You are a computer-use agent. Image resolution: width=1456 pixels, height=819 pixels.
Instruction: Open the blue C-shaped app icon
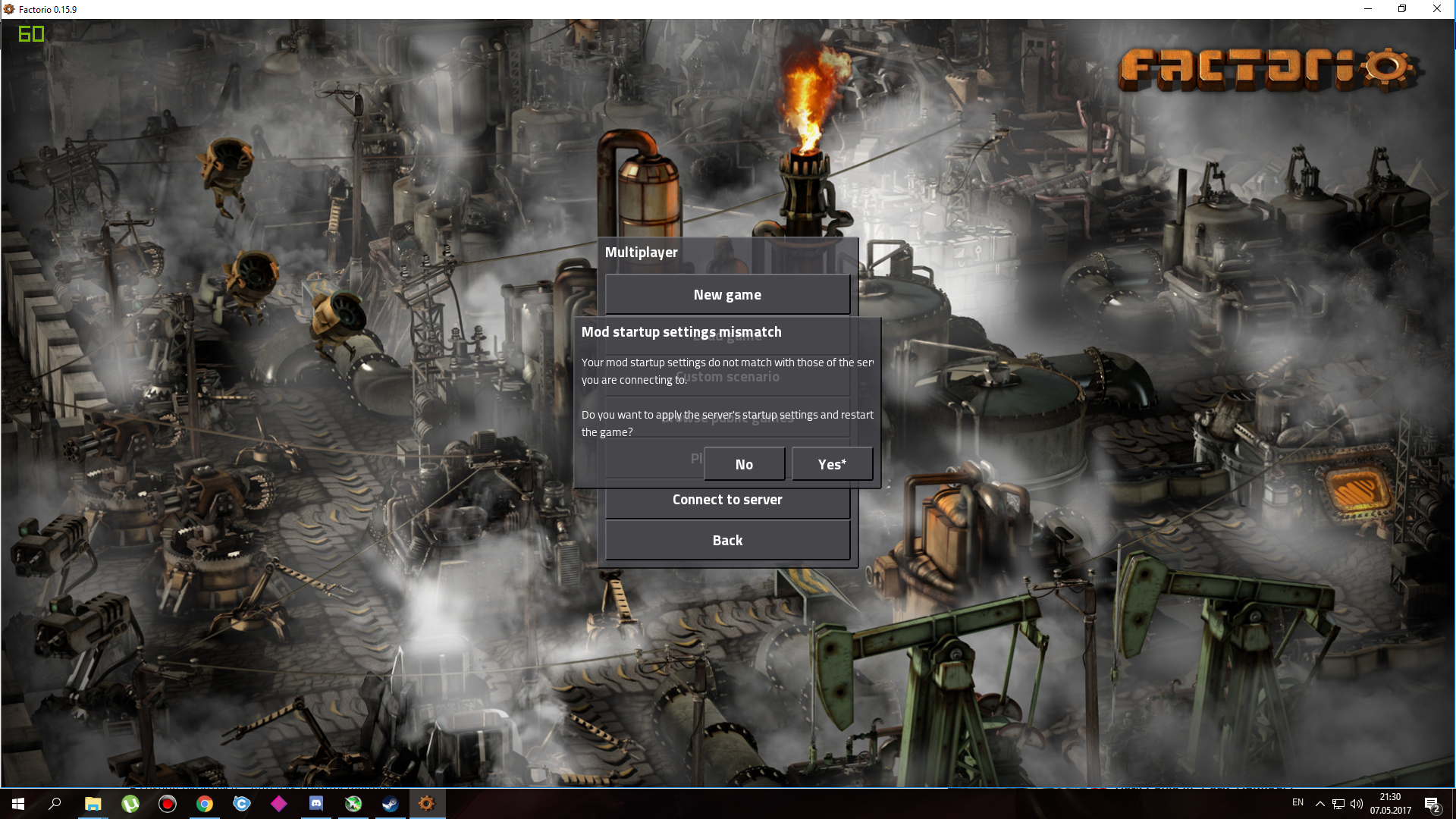point(242,804)
